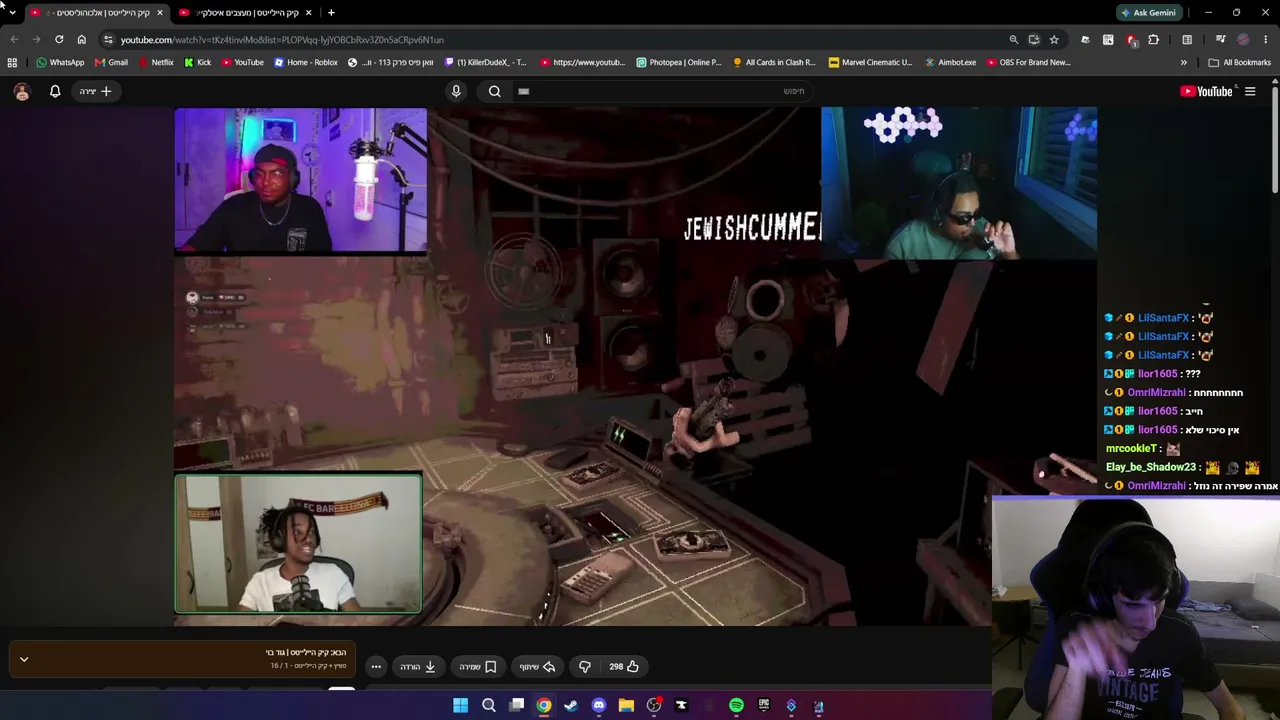Open the KillerDudeX bookmark

tap(485, 62)
